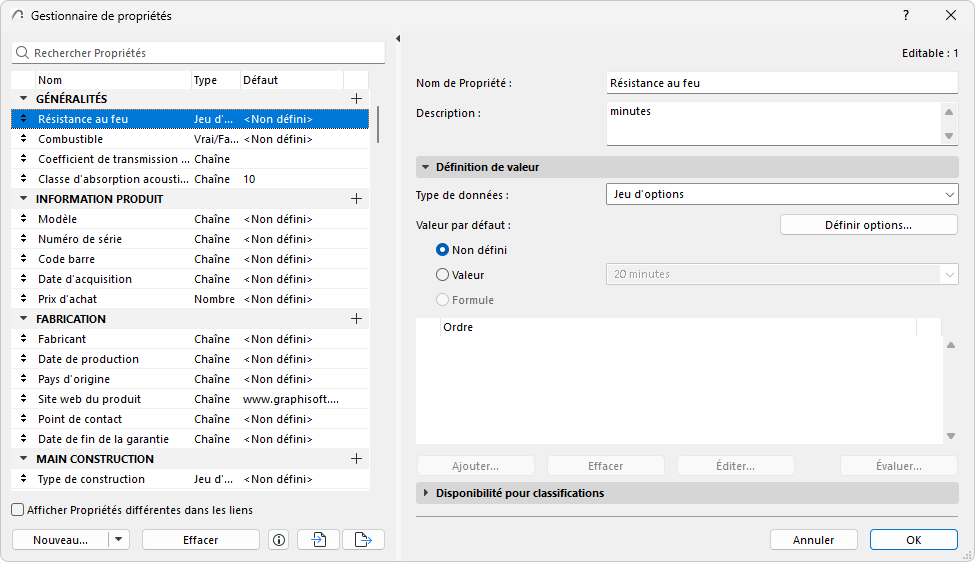The image size is (975, 562).
Task: Select the Combustible property row
Action: [x=110, y=139]
